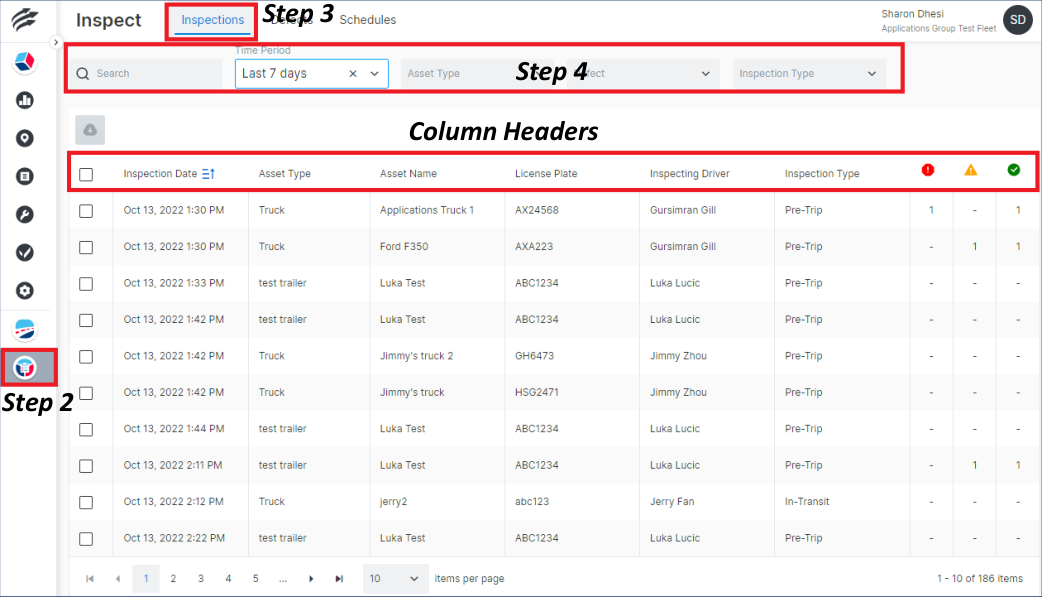Open the wrench maintenance icon in sidebar
Screen dimensions: 1042x597
[23, 214]
